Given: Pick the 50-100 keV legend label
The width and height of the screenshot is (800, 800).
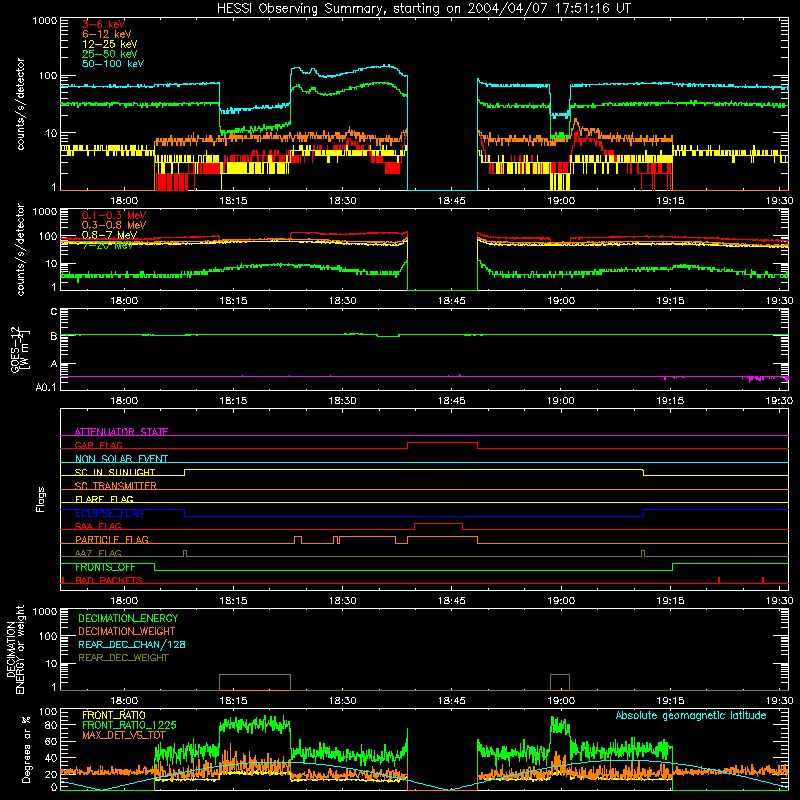Looking at the screenshot, I should tap(112, 64).
